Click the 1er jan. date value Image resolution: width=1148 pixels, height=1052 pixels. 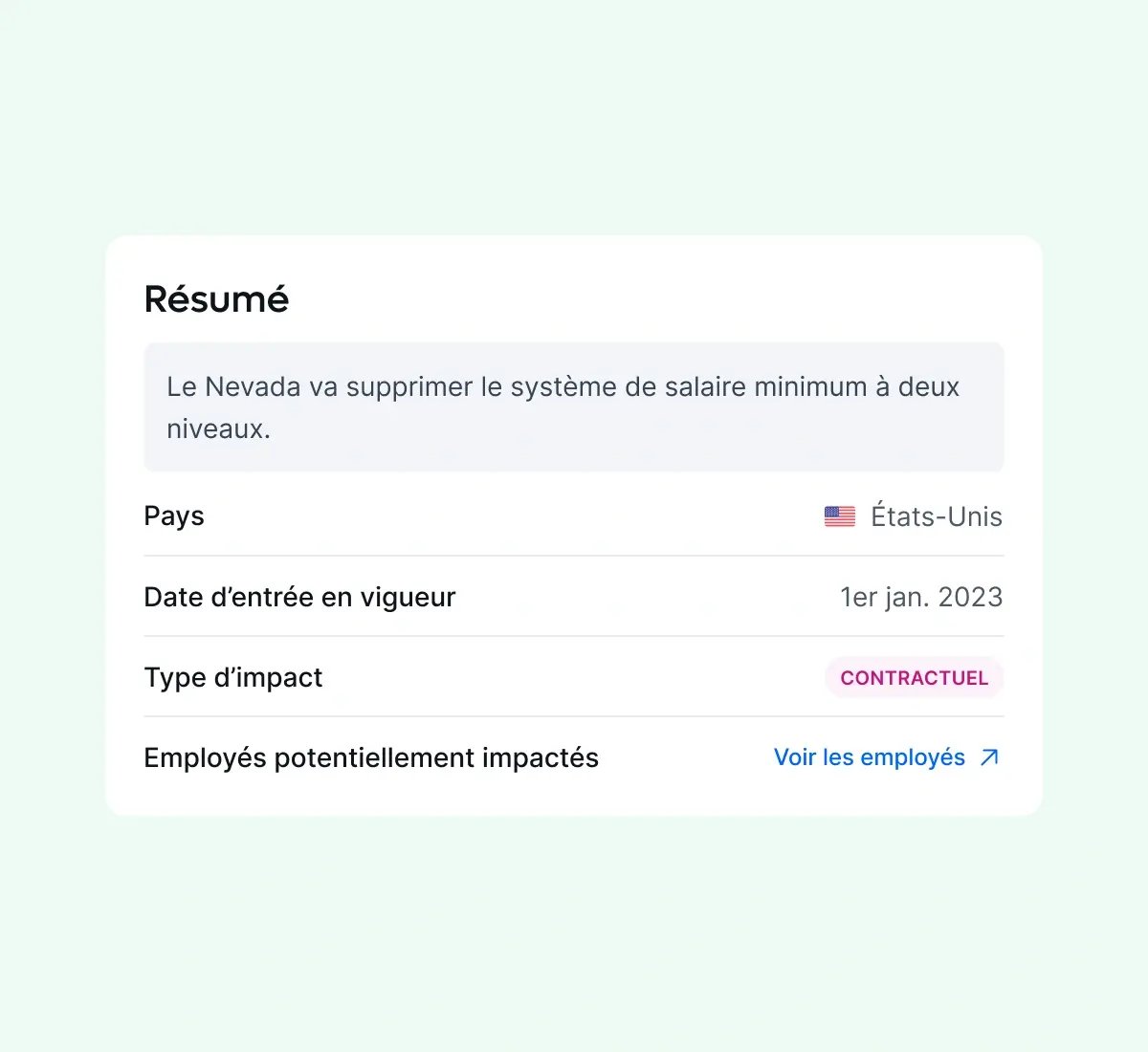pos(885,597)
